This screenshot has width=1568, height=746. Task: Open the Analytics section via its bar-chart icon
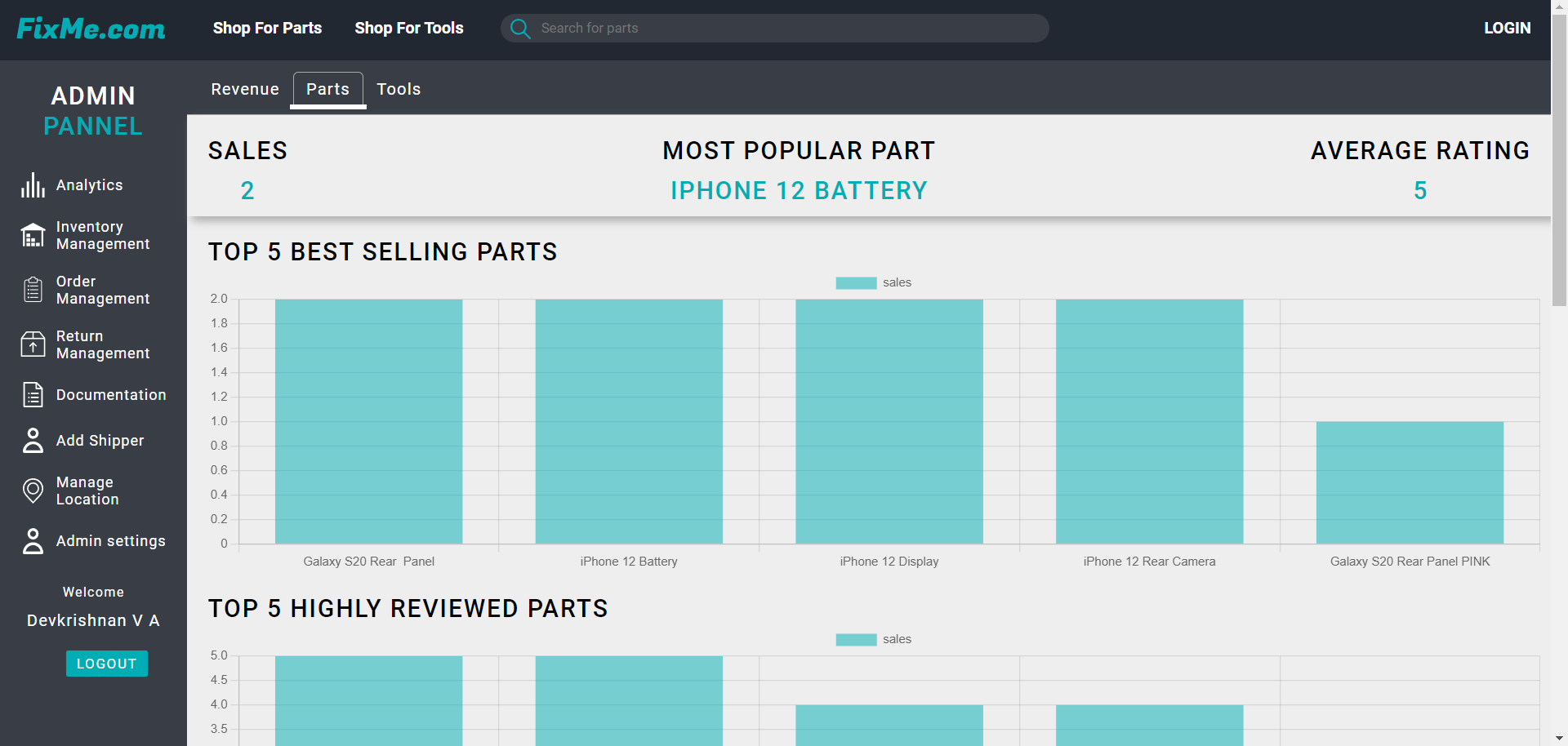33,185
